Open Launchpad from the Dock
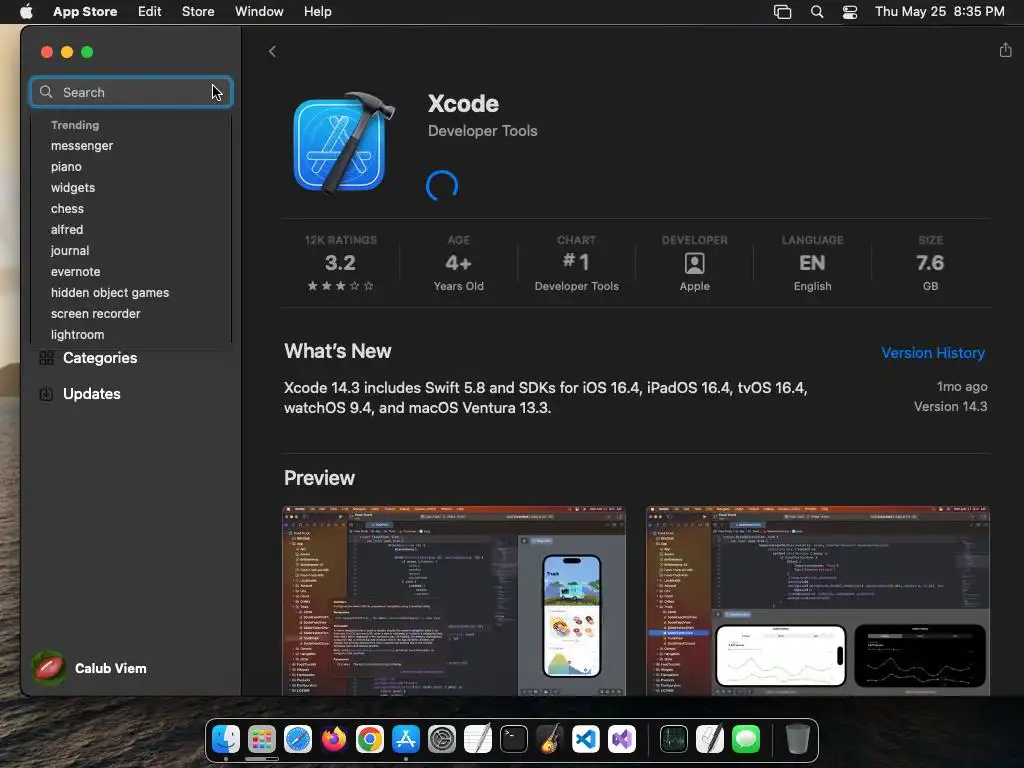The image size is (1024, 768). point(262,739)
